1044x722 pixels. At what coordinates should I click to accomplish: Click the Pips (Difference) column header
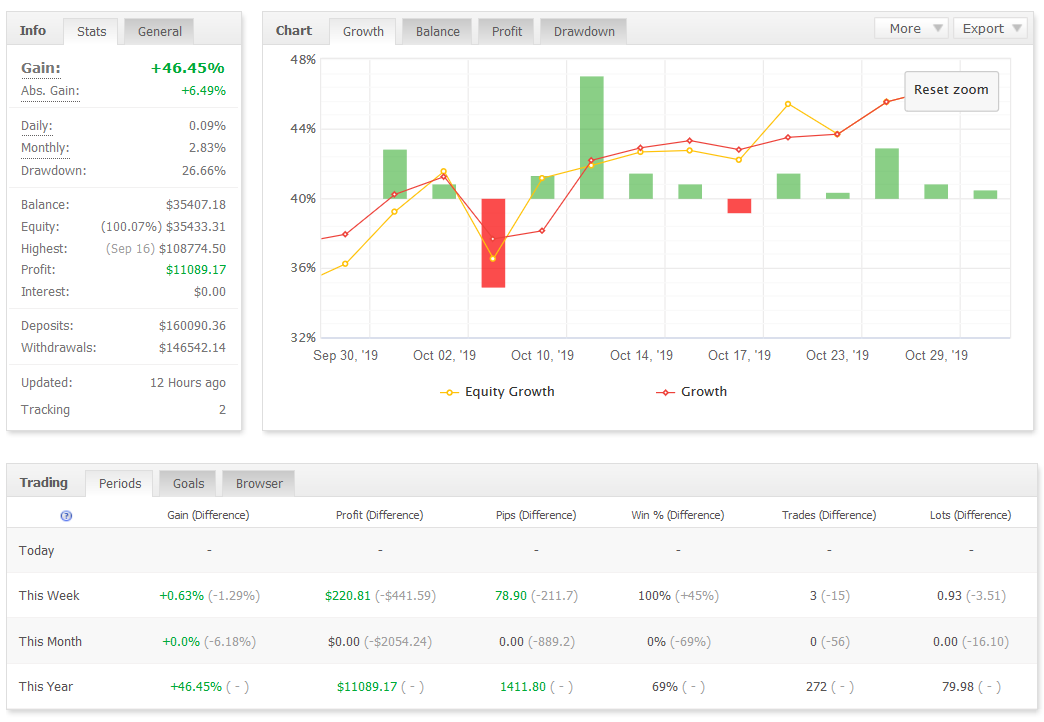pyautogui.click(x=536, y=515)
